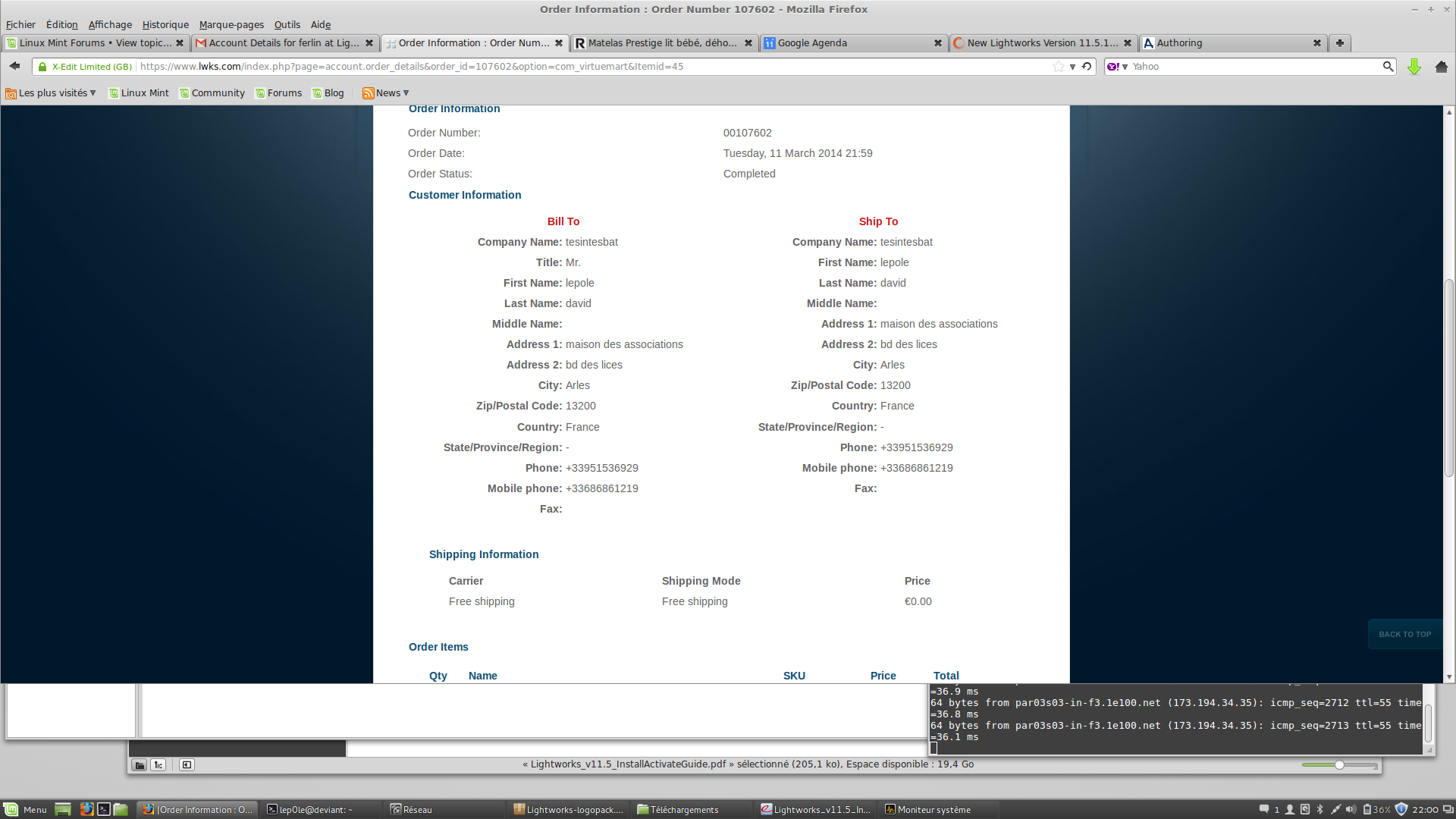The height and width of the screenshot is (819, 1456).
Task: Hide the file manager sidebar pane
Action: point(187,764)
